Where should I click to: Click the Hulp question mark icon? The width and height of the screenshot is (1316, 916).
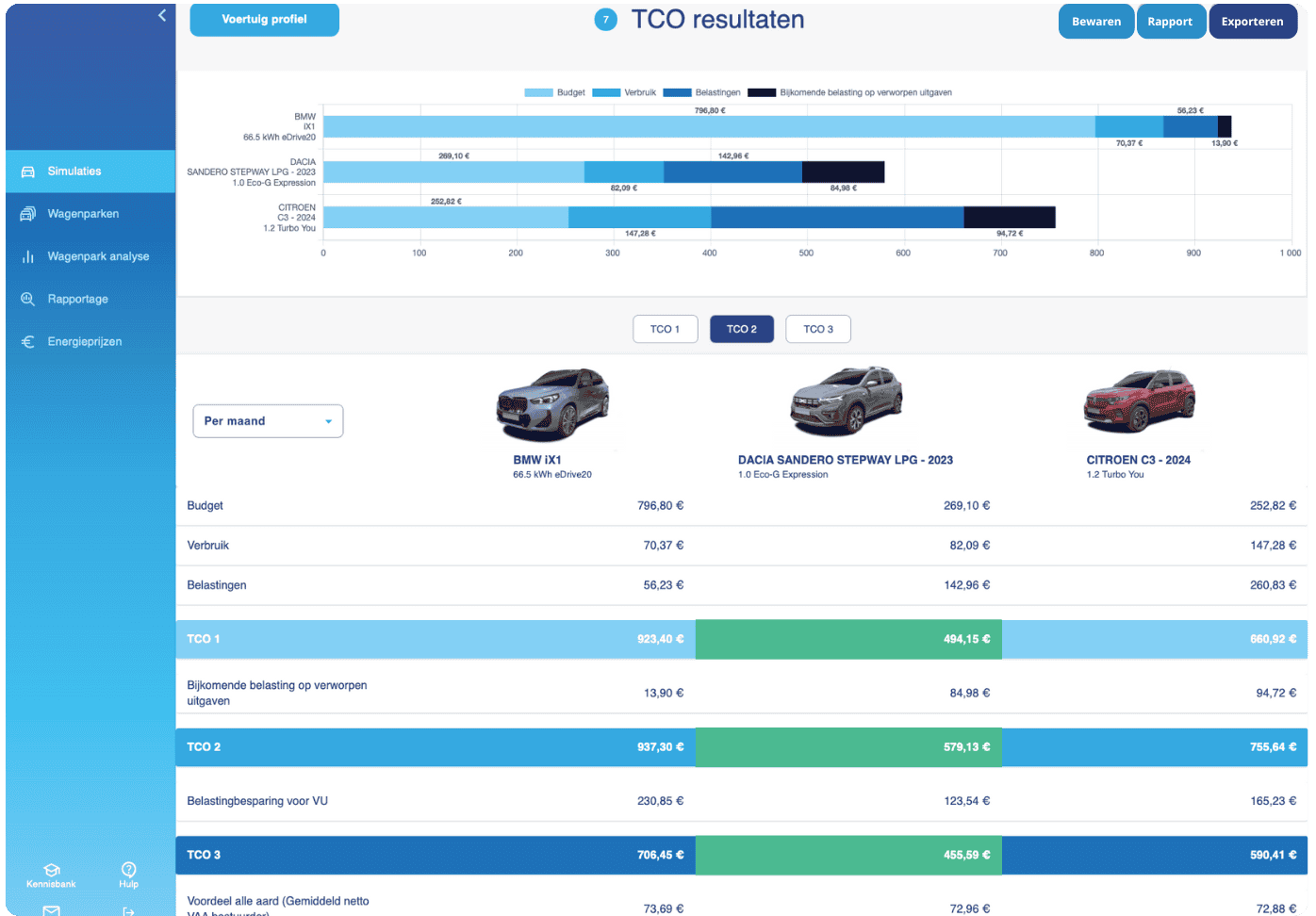129,869
